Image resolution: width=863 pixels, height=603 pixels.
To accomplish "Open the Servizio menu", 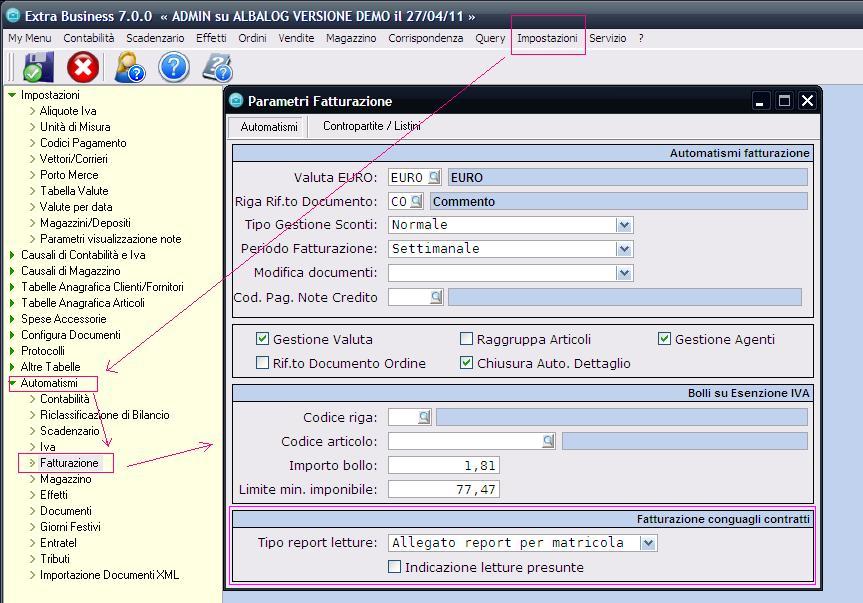I will point(608,38).
